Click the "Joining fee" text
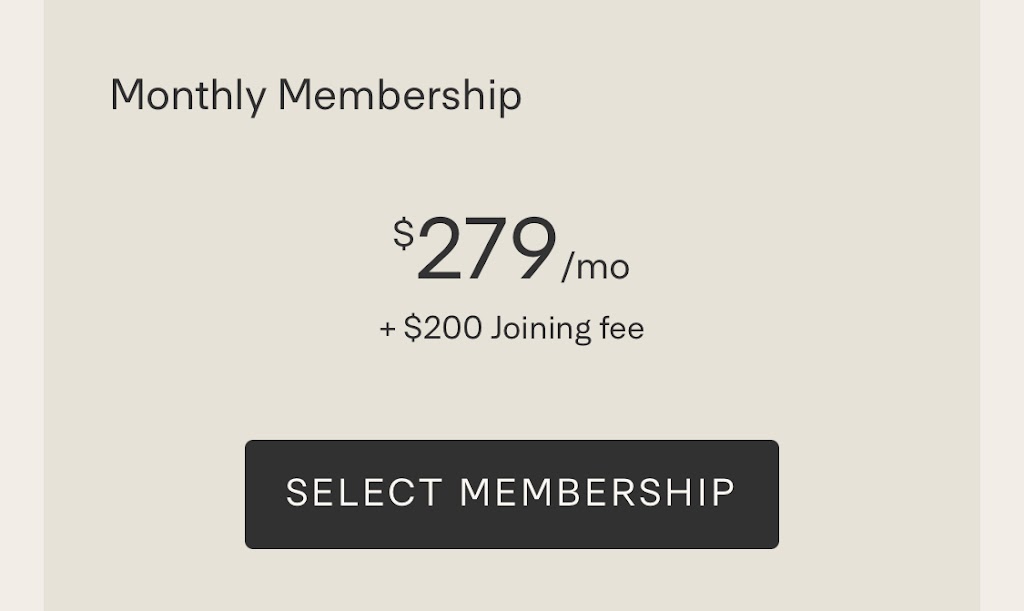This screenshot has width=1024, height=611. click(x=567, y=328)
